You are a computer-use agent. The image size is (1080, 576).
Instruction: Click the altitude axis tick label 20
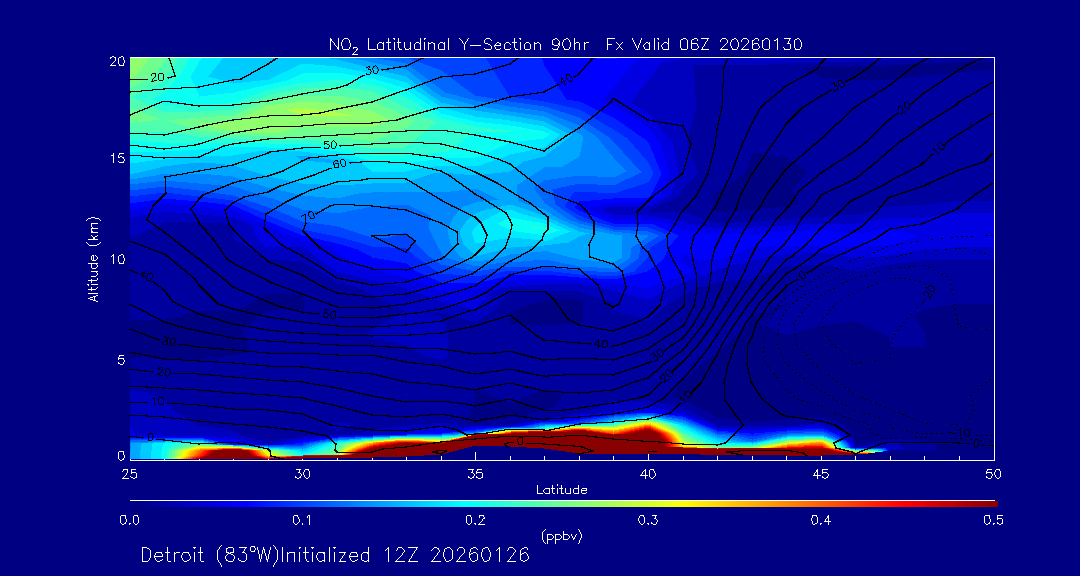(116, 61)
